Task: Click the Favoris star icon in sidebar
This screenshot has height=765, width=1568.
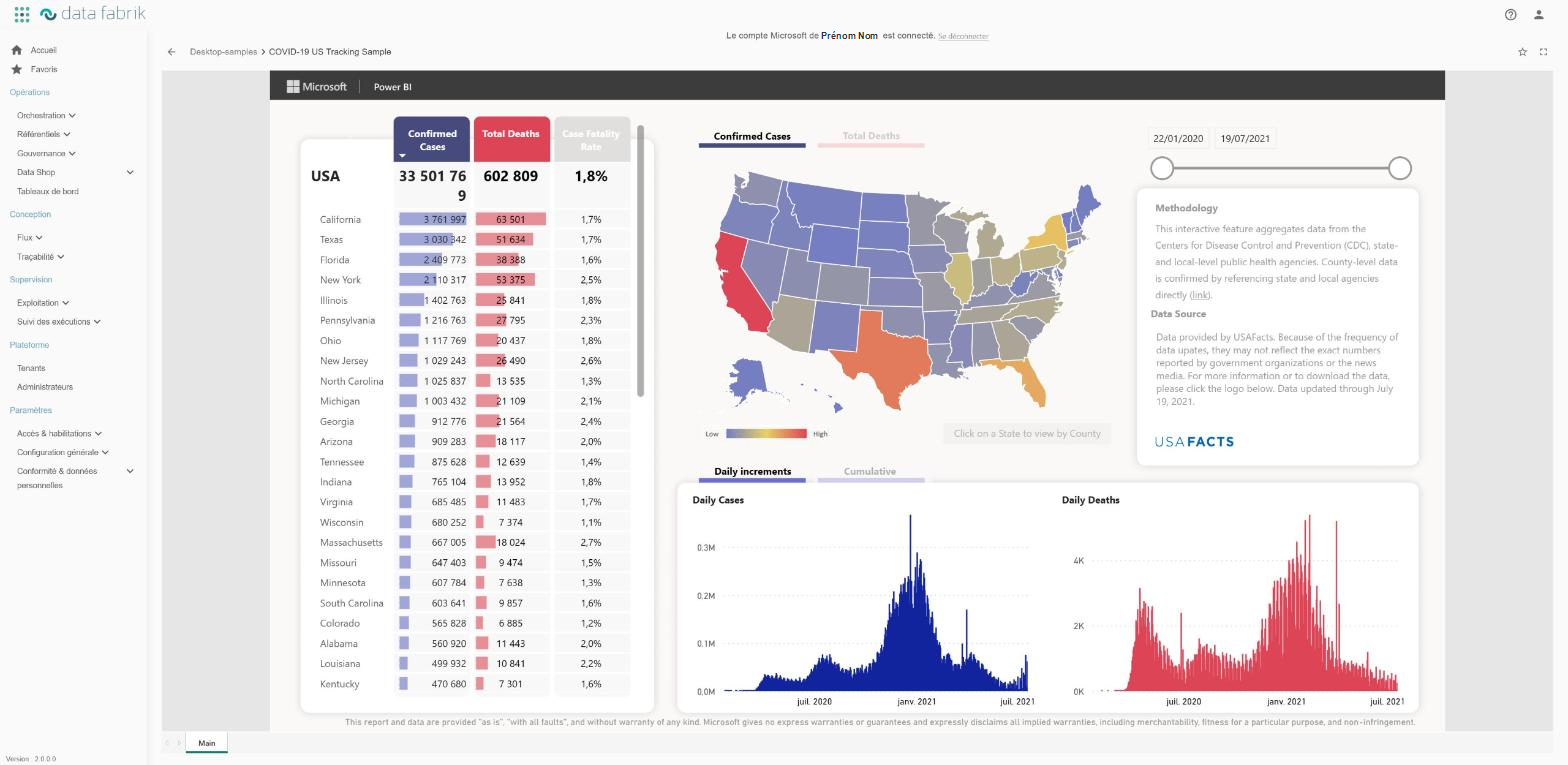Action: click(16, 69)
